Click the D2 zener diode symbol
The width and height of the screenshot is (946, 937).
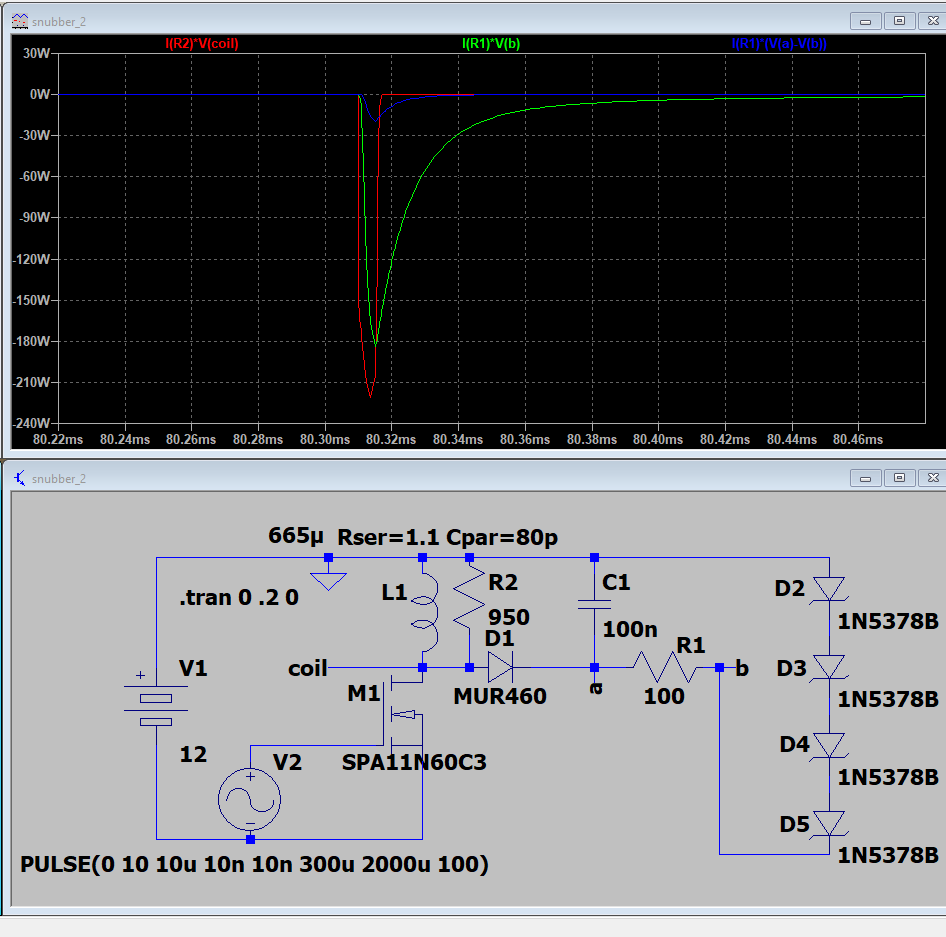[830, 589]
